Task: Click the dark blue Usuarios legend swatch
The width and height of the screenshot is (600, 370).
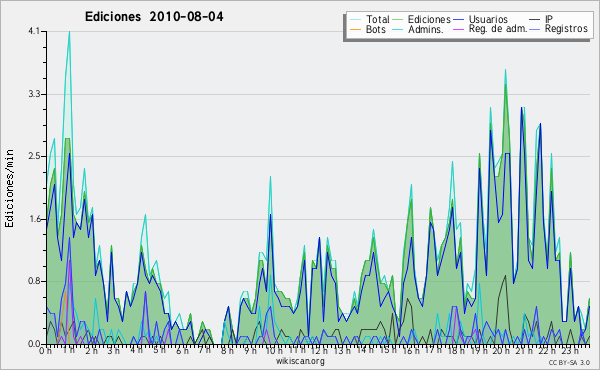Action: pos(458,20)
